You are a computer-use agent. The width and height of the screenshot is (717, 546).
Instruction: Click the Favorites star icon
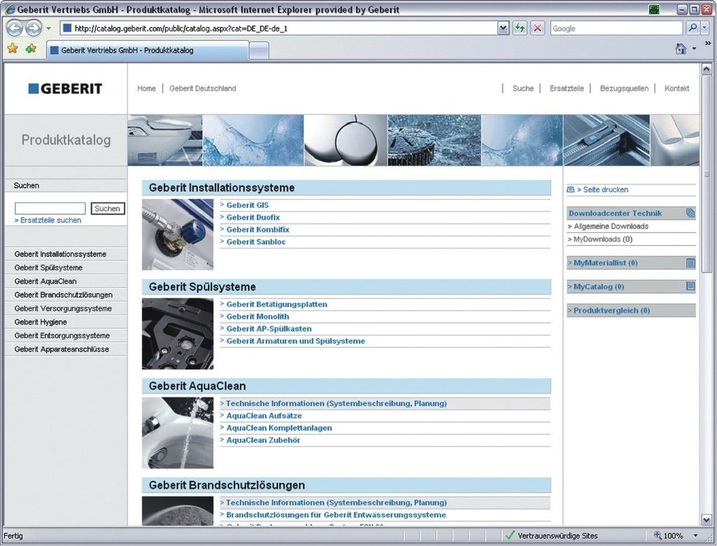(12, 48)
